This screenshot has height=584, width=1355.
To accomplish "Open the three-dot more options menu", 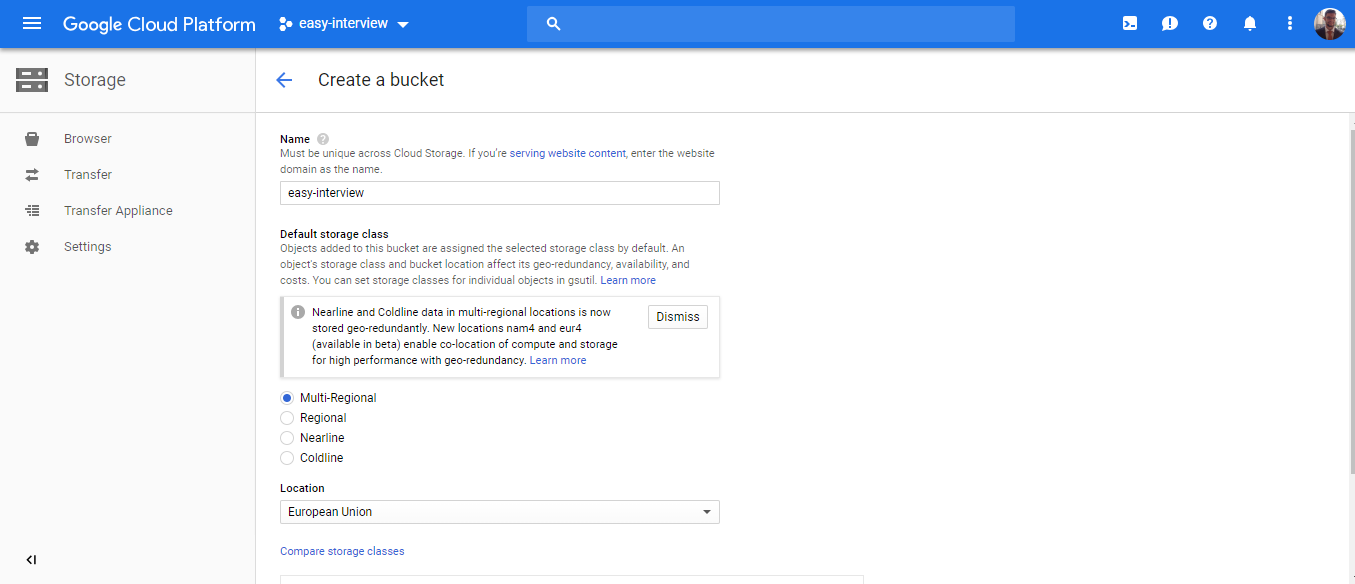I will [x=1290, y=23].
